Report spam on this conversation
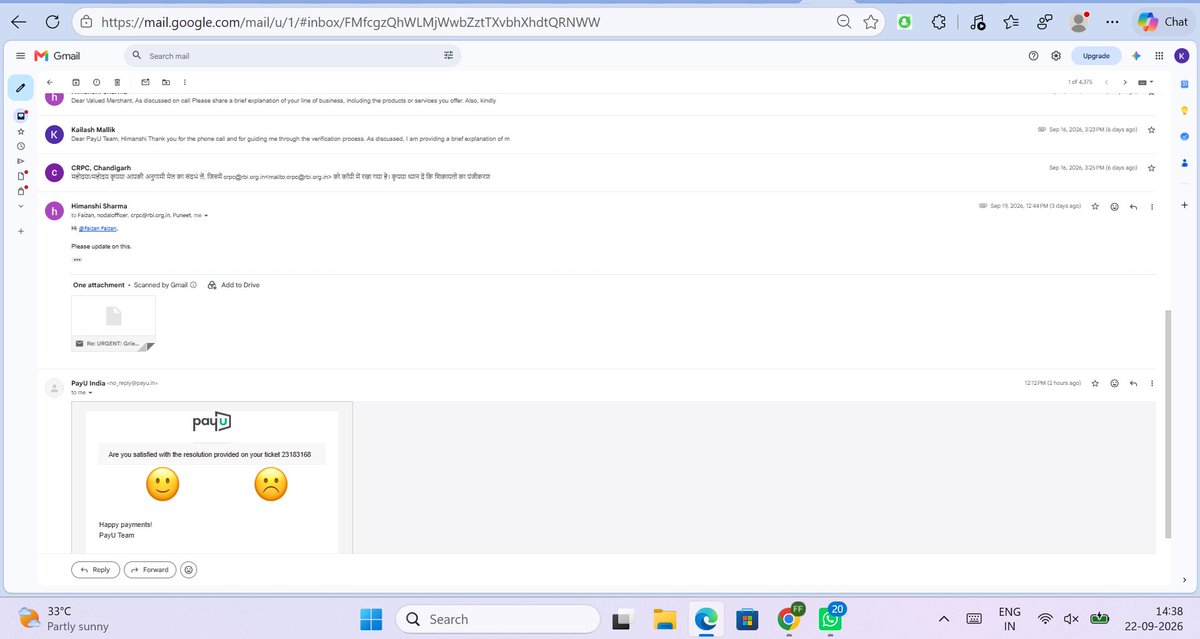This screenshot has width=1200, height=639. pyautogui.click(x=96, y=81)
